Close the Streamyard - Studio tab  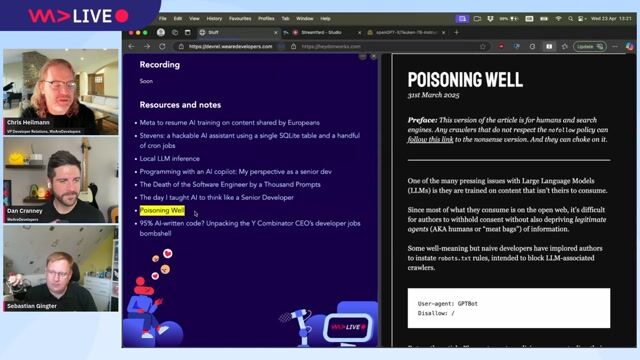(x=359, y=32)
